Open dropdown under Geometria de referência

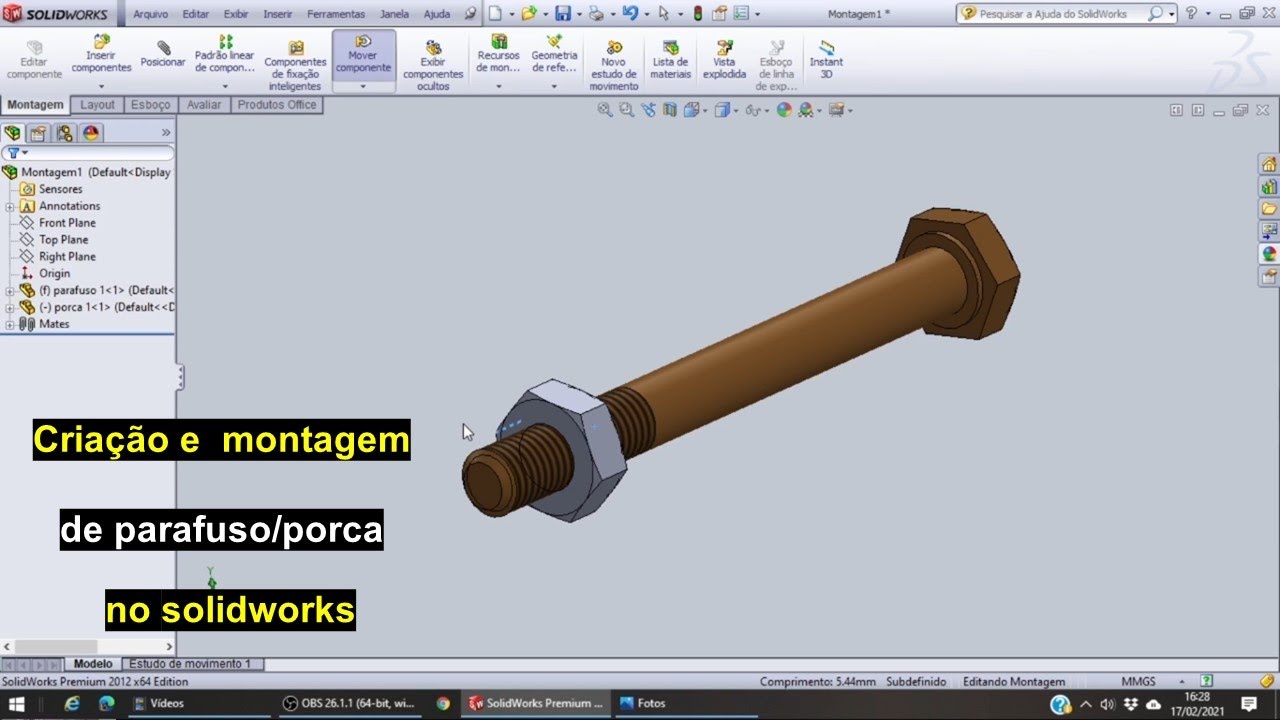click(x=554, y=86)
